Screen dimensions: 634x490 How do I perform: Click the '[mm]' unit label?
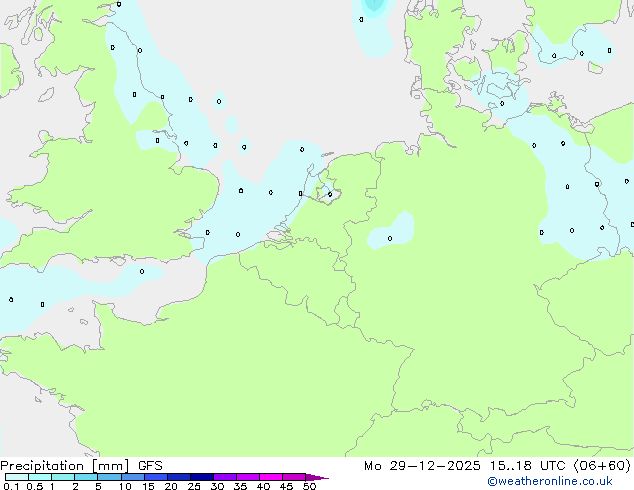(x=110, y=466)
